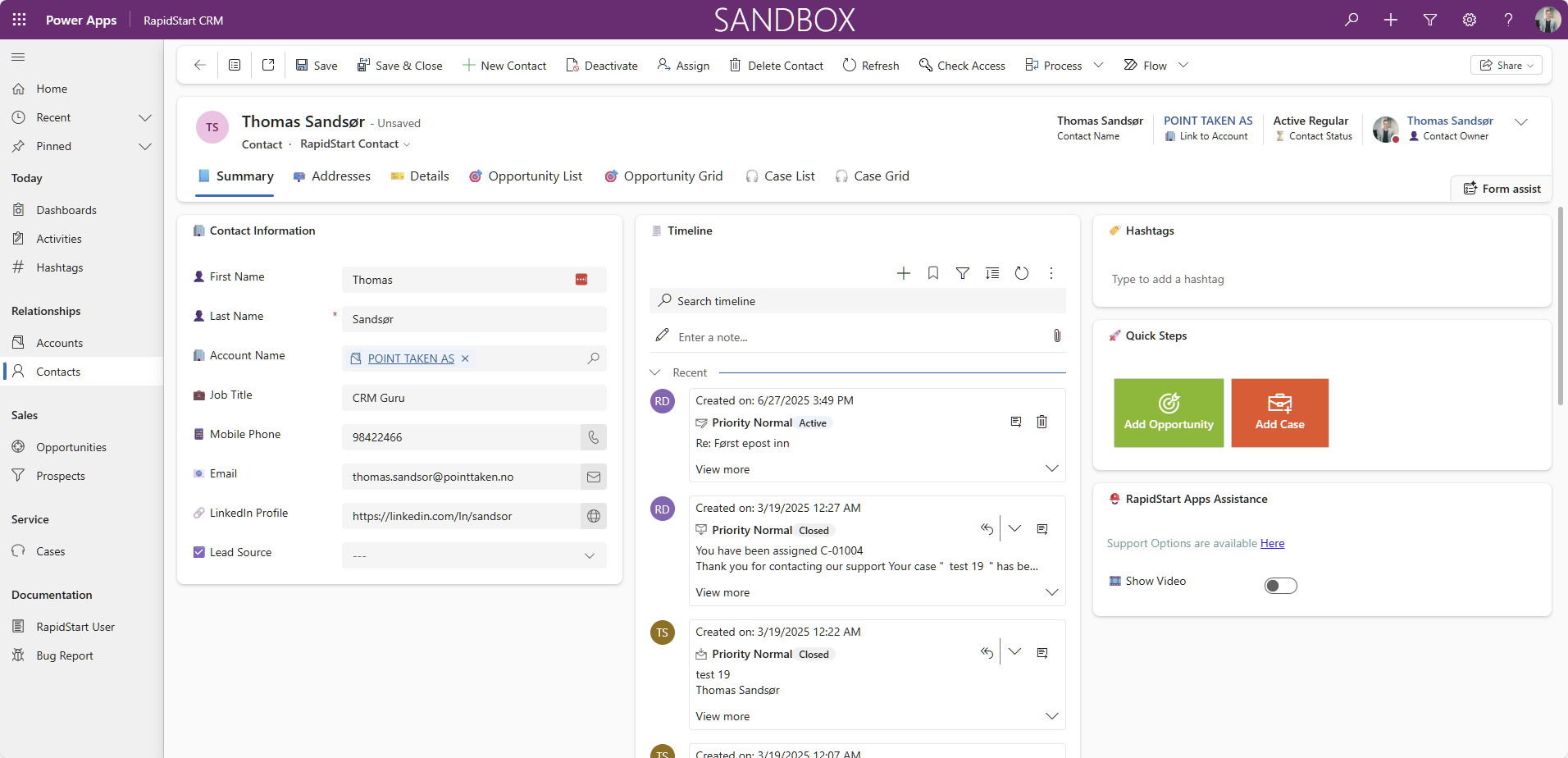
Task: Open POINT TAKEN AS account lookup link
Action: tap(411, 358)
